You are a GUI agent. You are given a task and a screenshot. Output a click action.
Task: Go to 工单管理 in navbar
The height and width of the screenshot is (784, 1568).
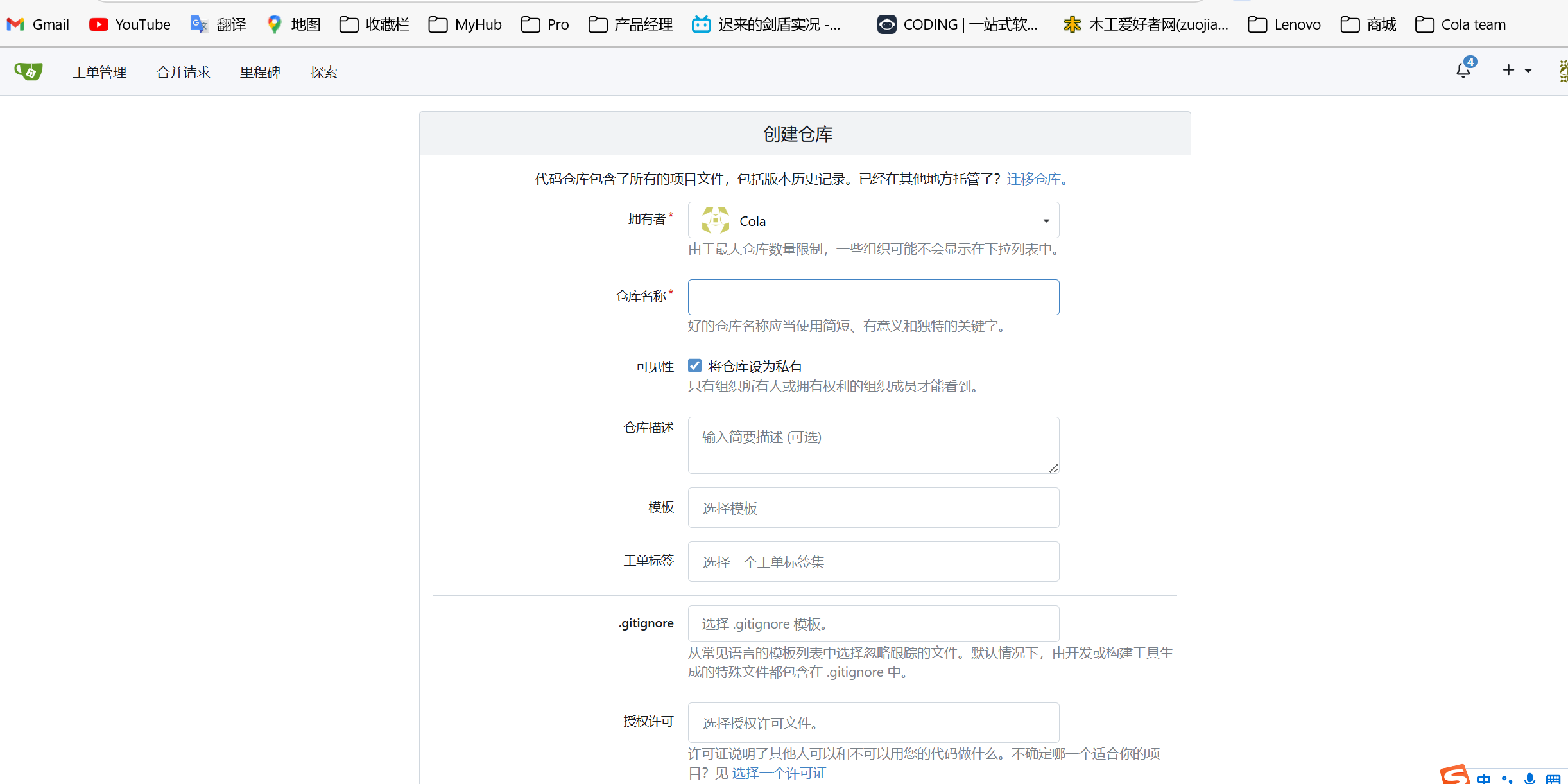point(99,72)
